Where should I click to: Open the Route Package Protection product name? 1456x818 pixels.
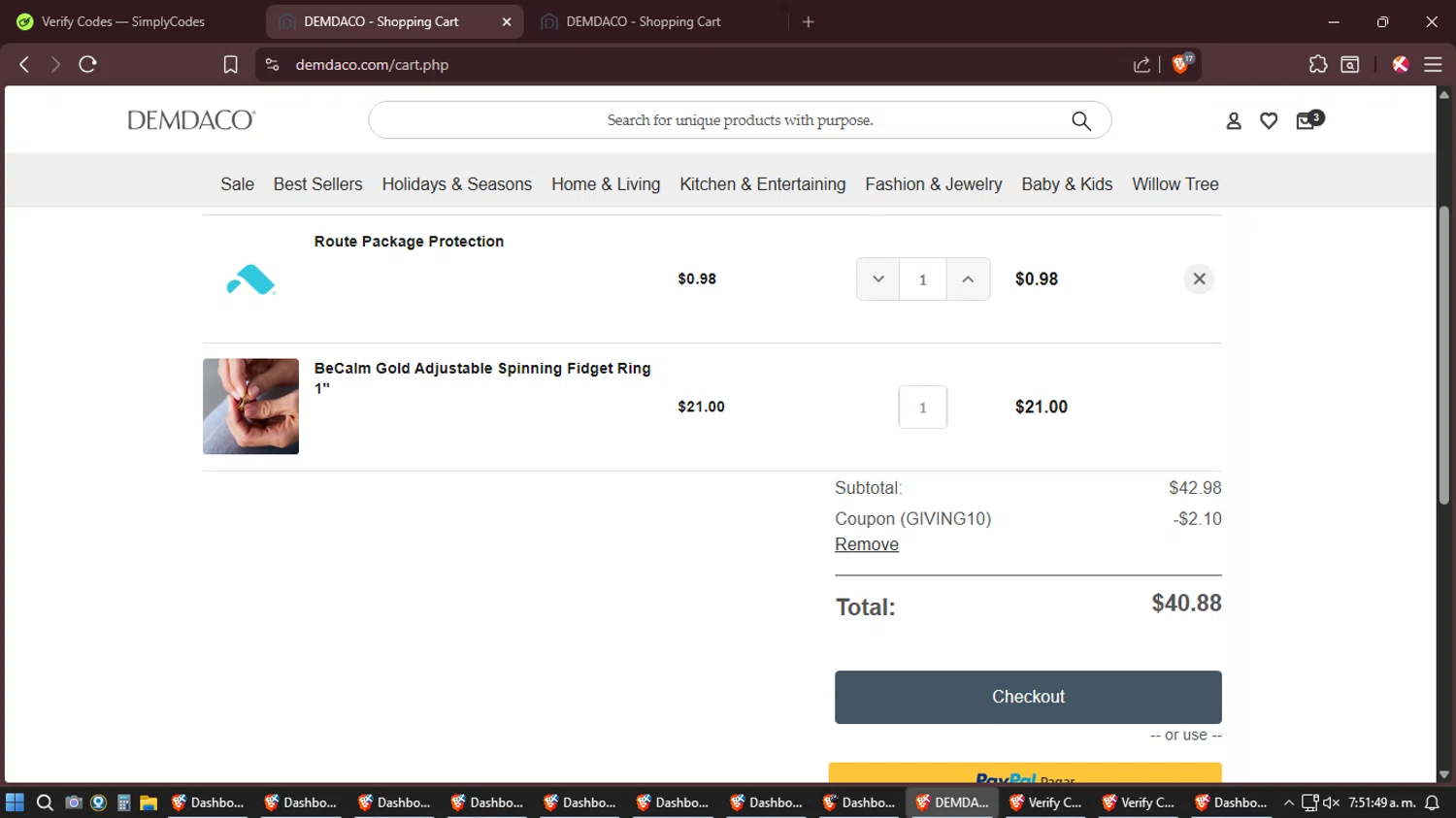coord(409,241)
